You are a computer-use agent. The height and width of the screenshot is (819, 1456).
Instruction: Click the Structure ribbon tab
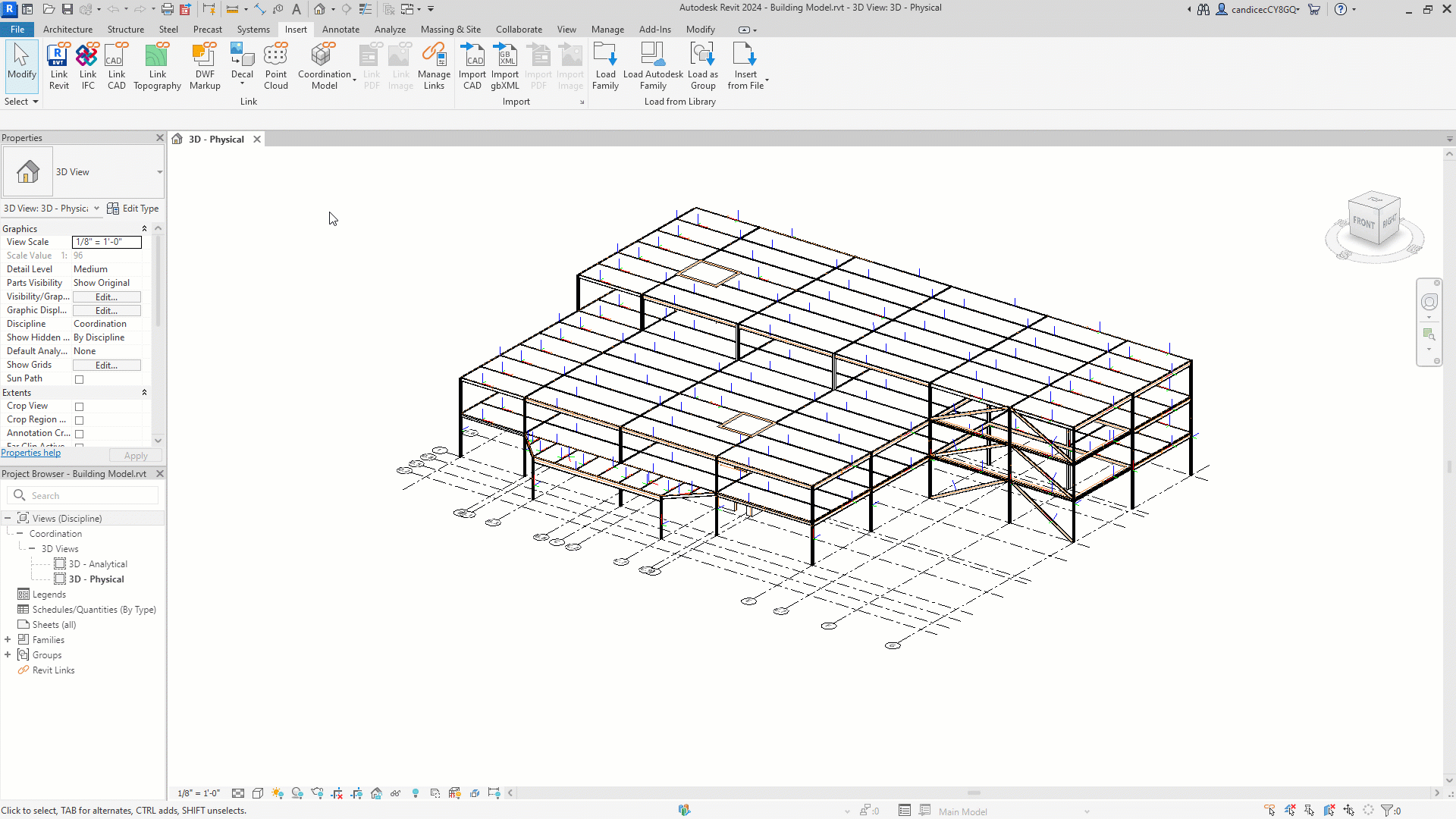[125, 29]
